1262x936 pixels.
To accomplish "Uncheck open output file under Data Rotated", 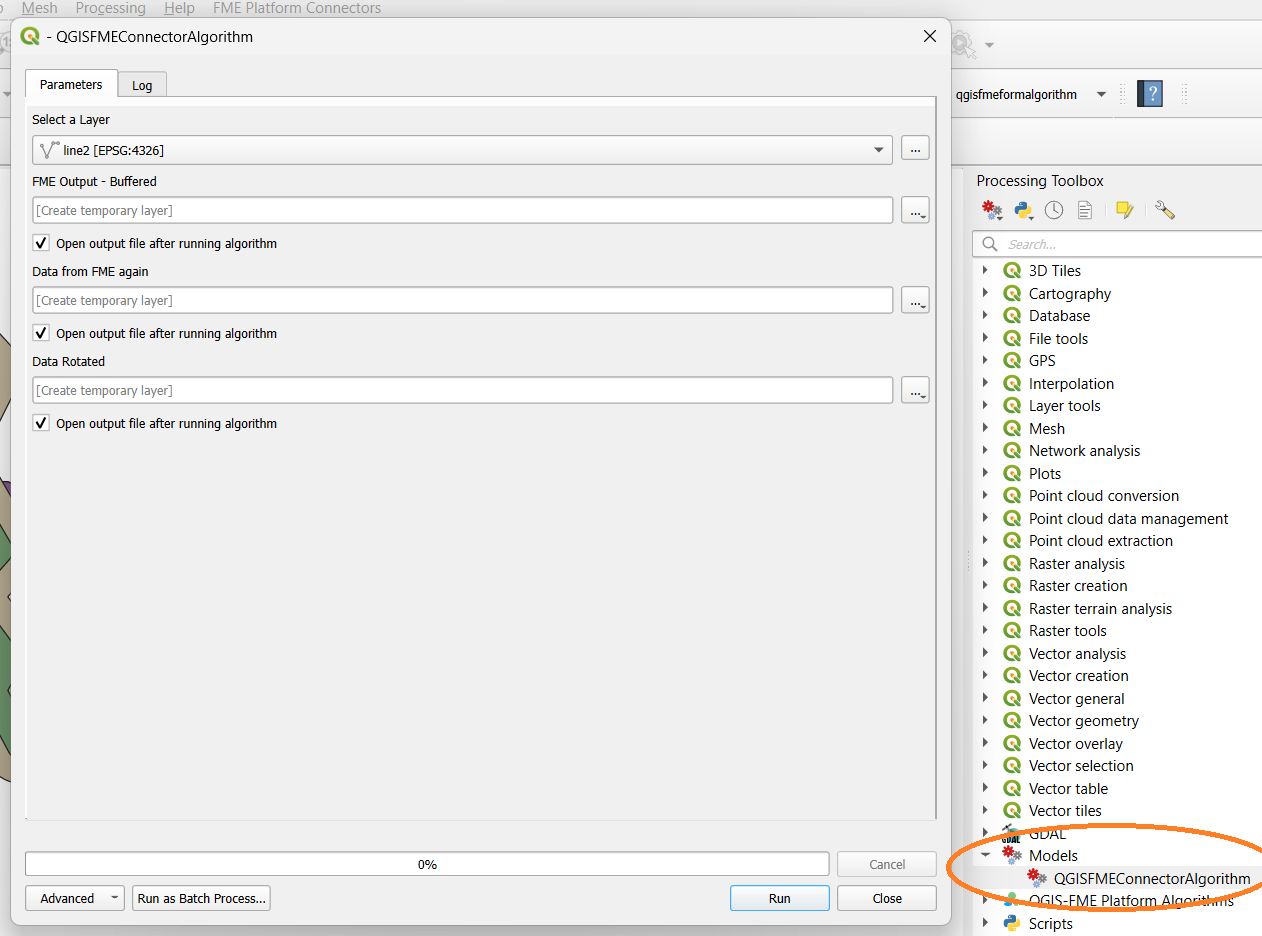I will (x=41, y=423).
